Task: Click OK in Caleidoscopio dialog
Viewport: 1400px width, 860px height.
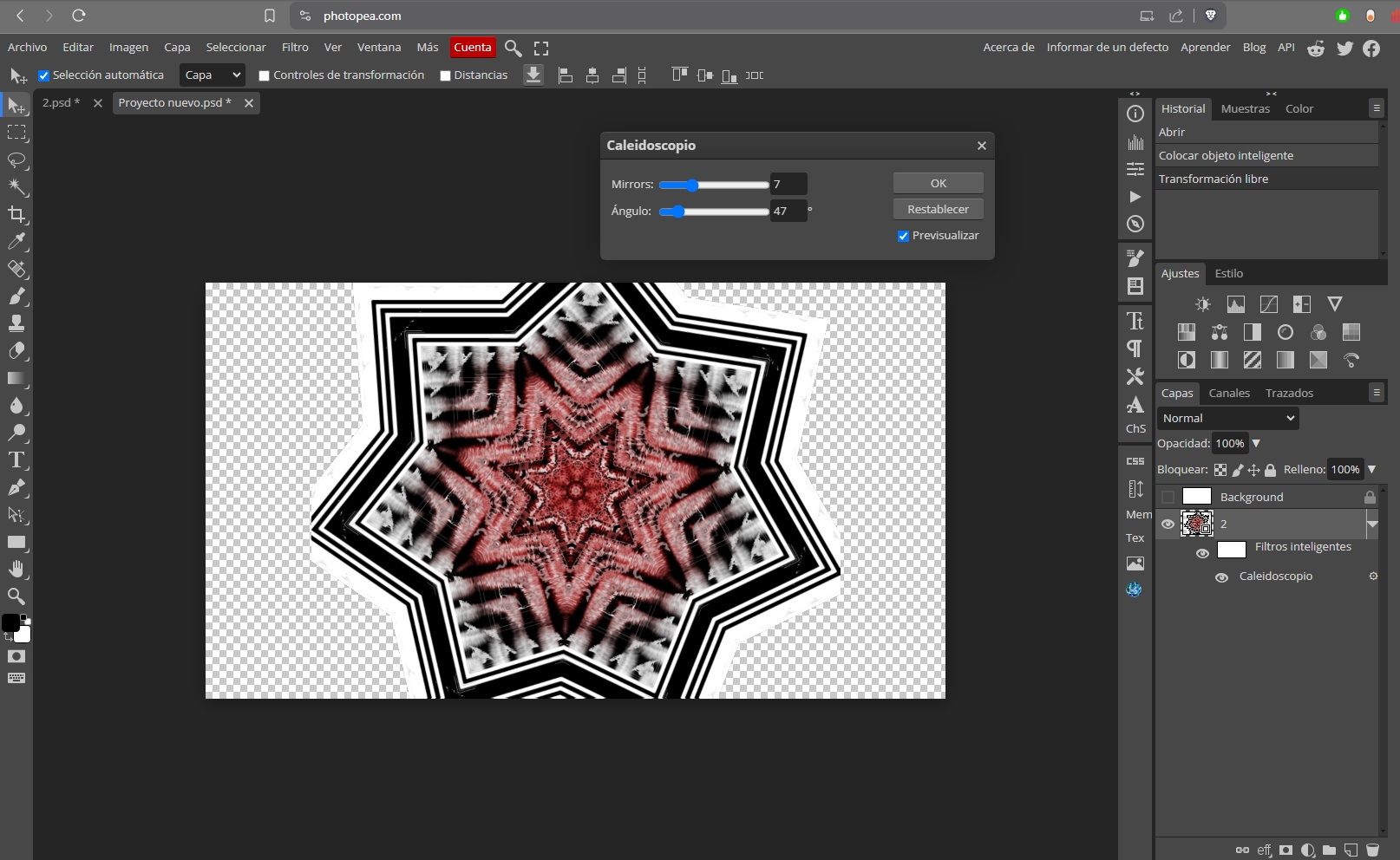Action: click(939, 183)
